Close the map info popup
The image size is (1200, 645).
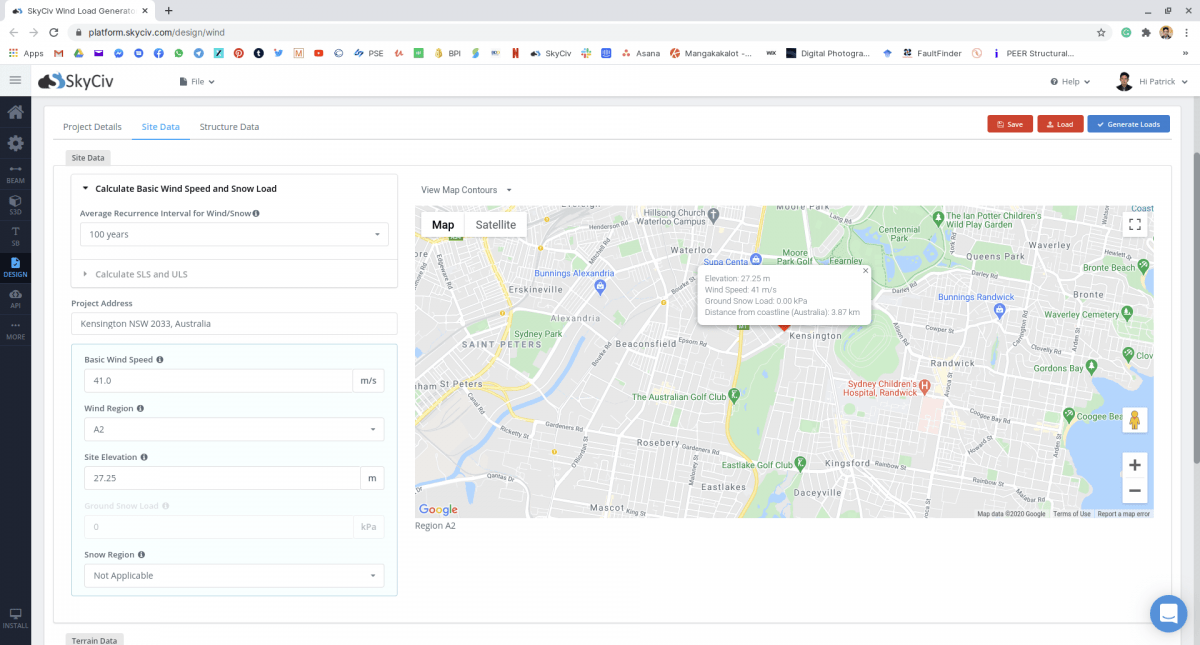[x=865, y=270]
